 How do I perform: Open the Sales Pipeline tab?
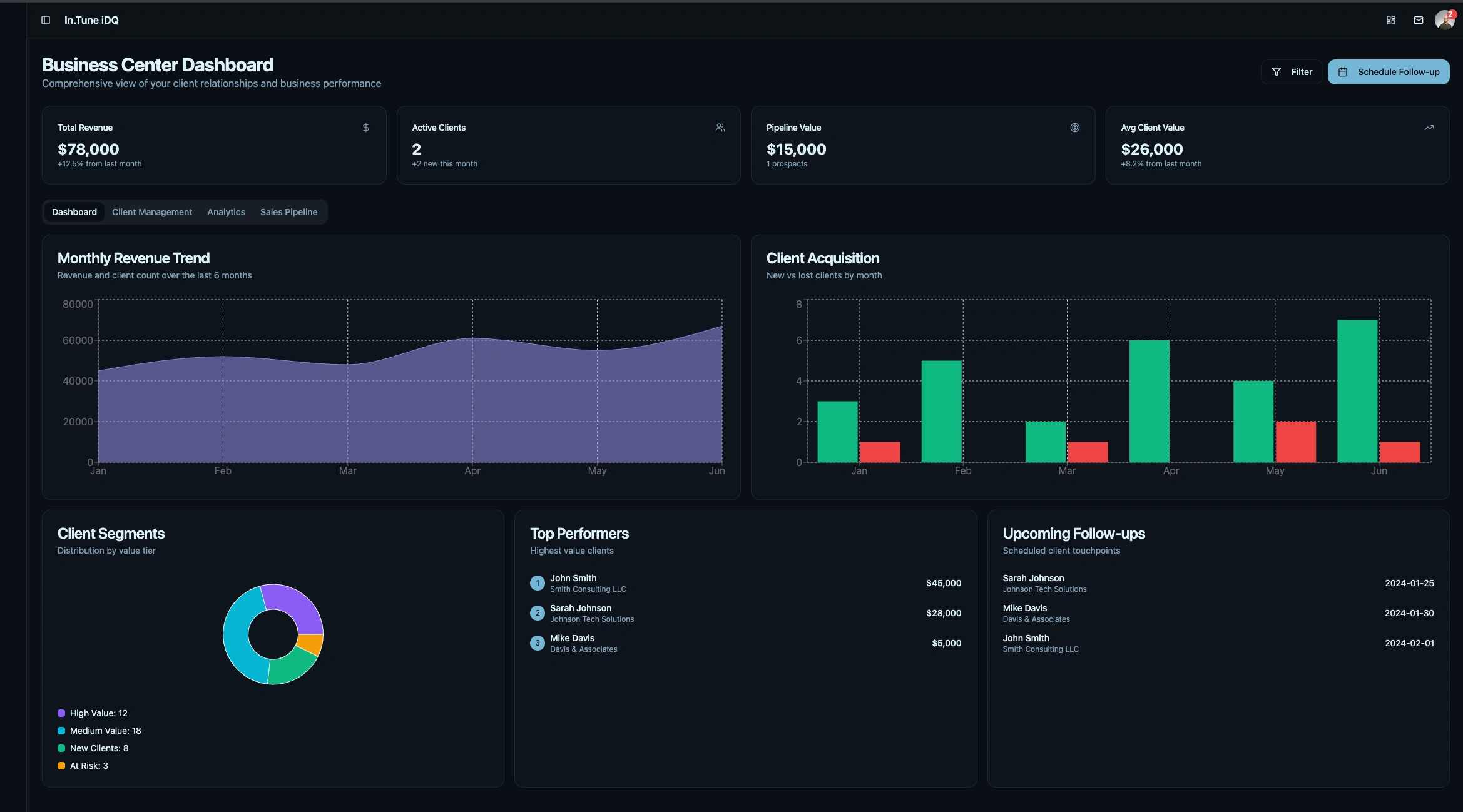288,212
